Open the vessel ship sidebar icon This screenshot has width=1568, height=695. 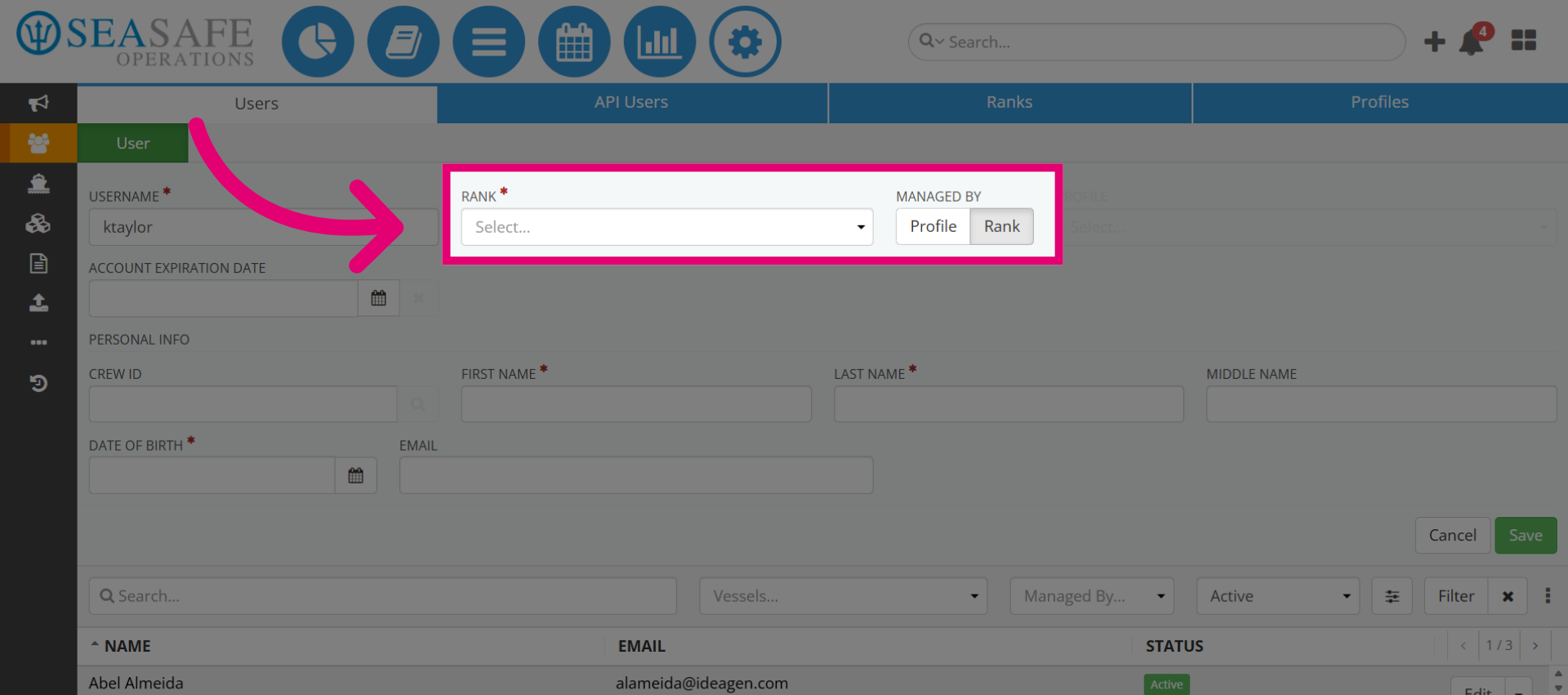[38, 183]
